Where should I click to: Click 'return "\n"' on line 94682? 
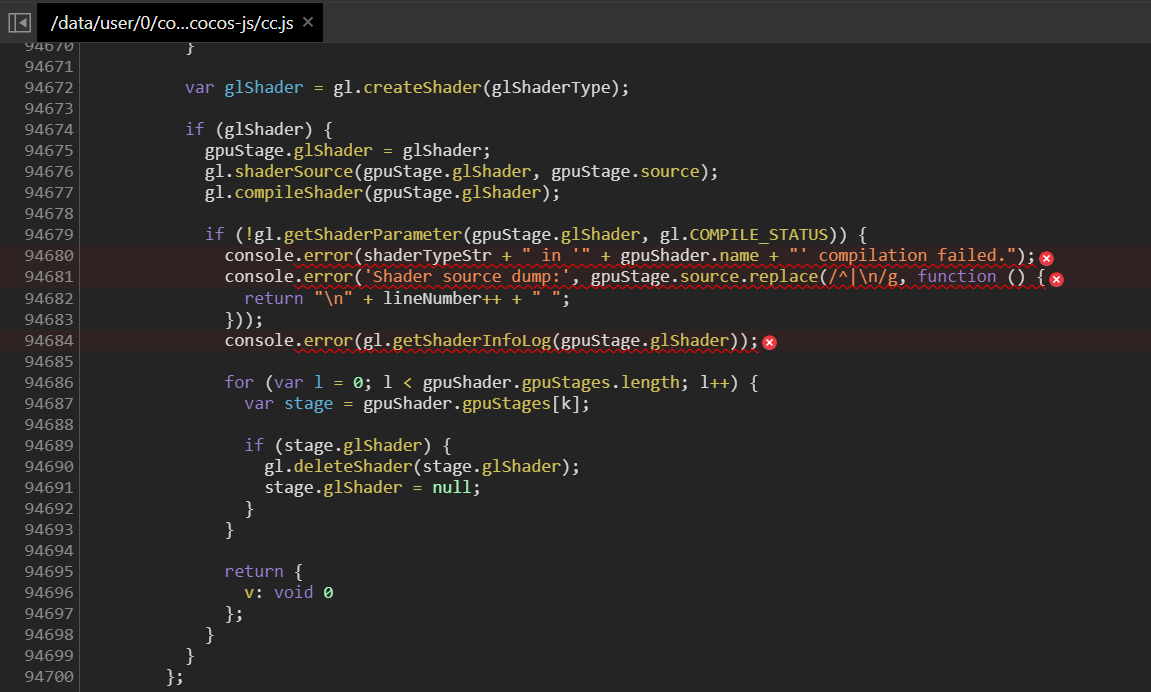[x=299, y=299]
